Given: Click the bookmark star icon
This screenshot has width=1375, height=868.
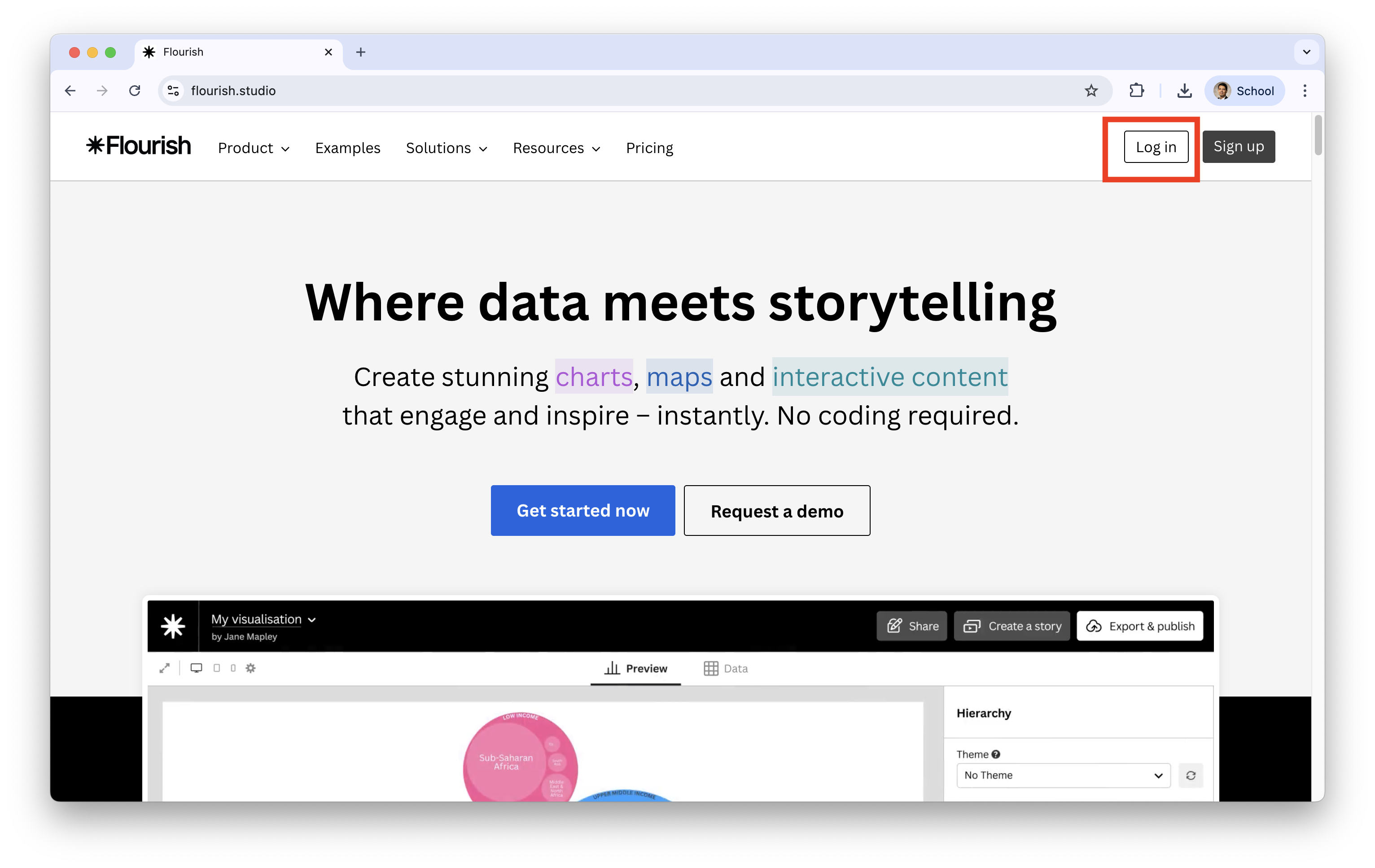Looking at the screenshot, I should [1091, 91].
